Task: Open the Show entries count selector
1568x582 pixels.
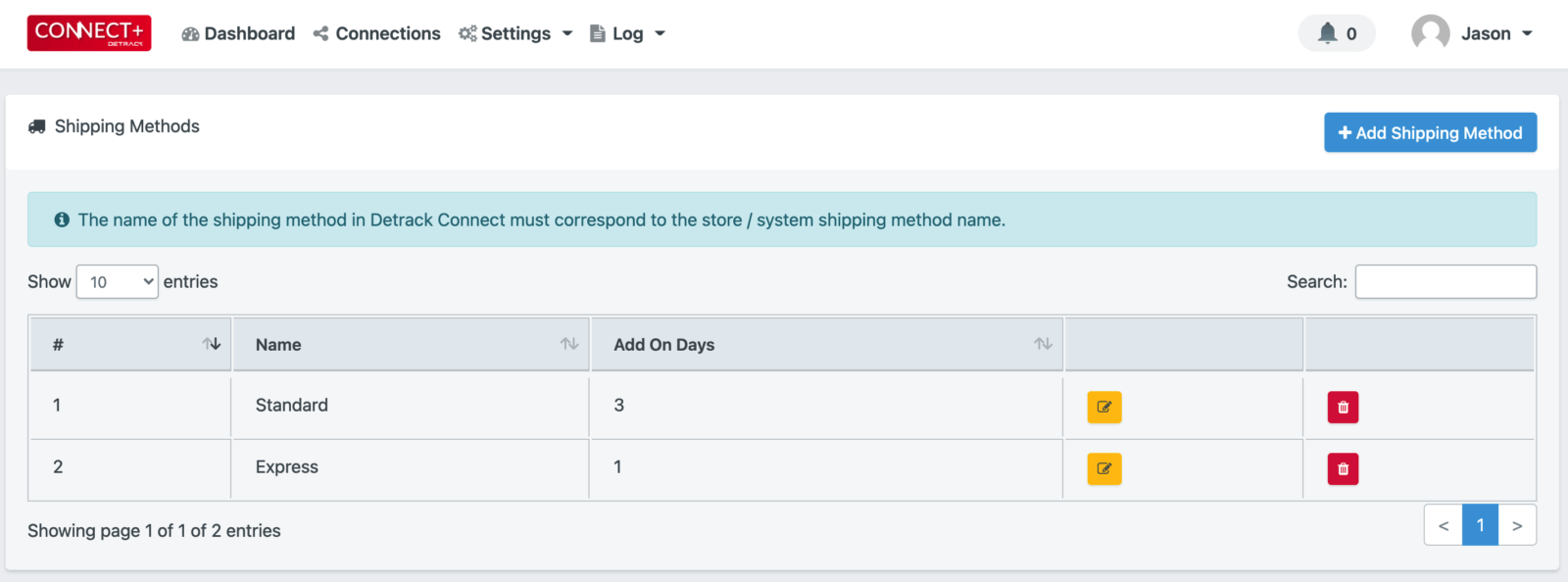Action: coord(118,282)
